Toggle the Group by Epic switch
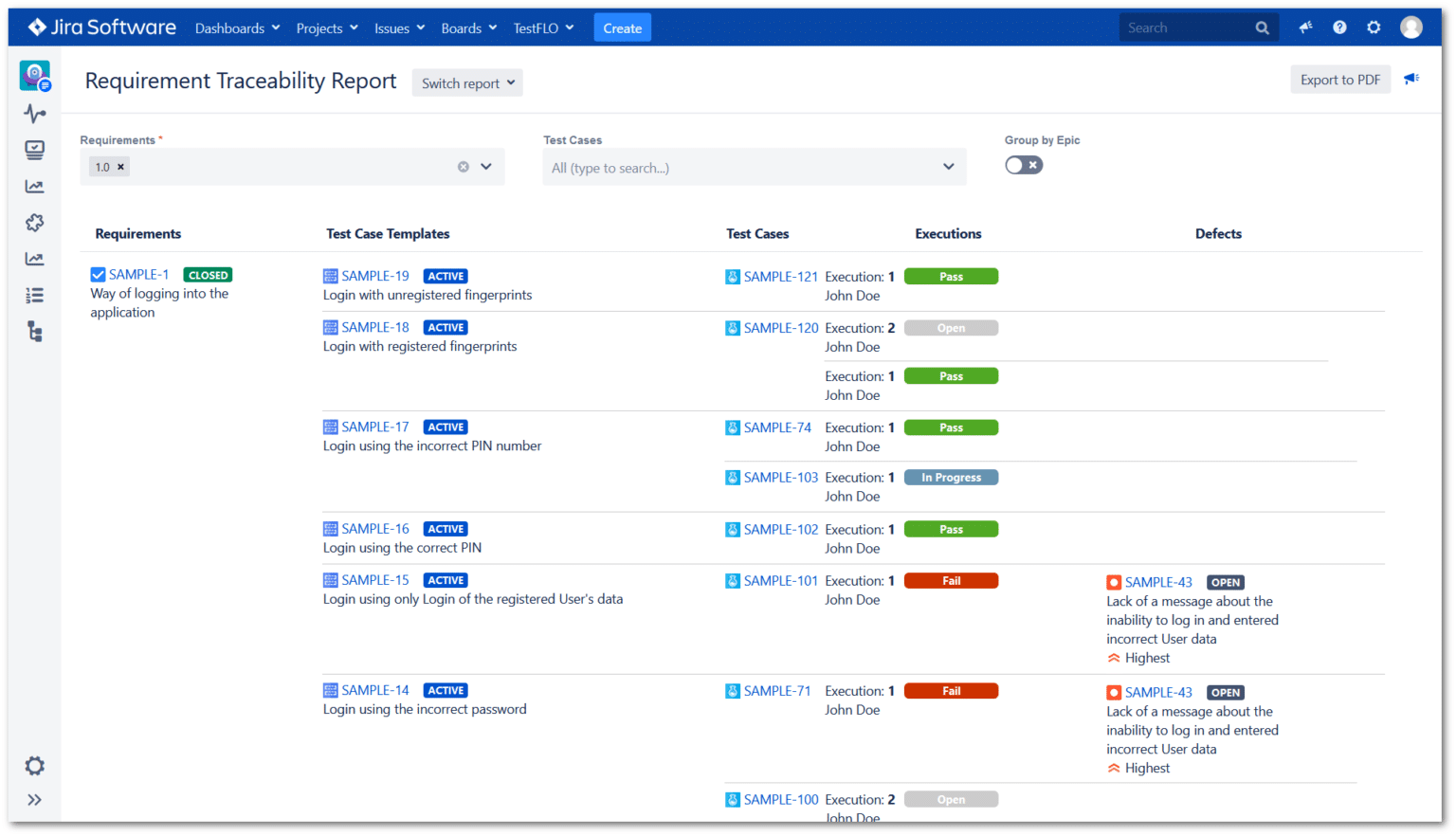 [x=1024, y=165]
